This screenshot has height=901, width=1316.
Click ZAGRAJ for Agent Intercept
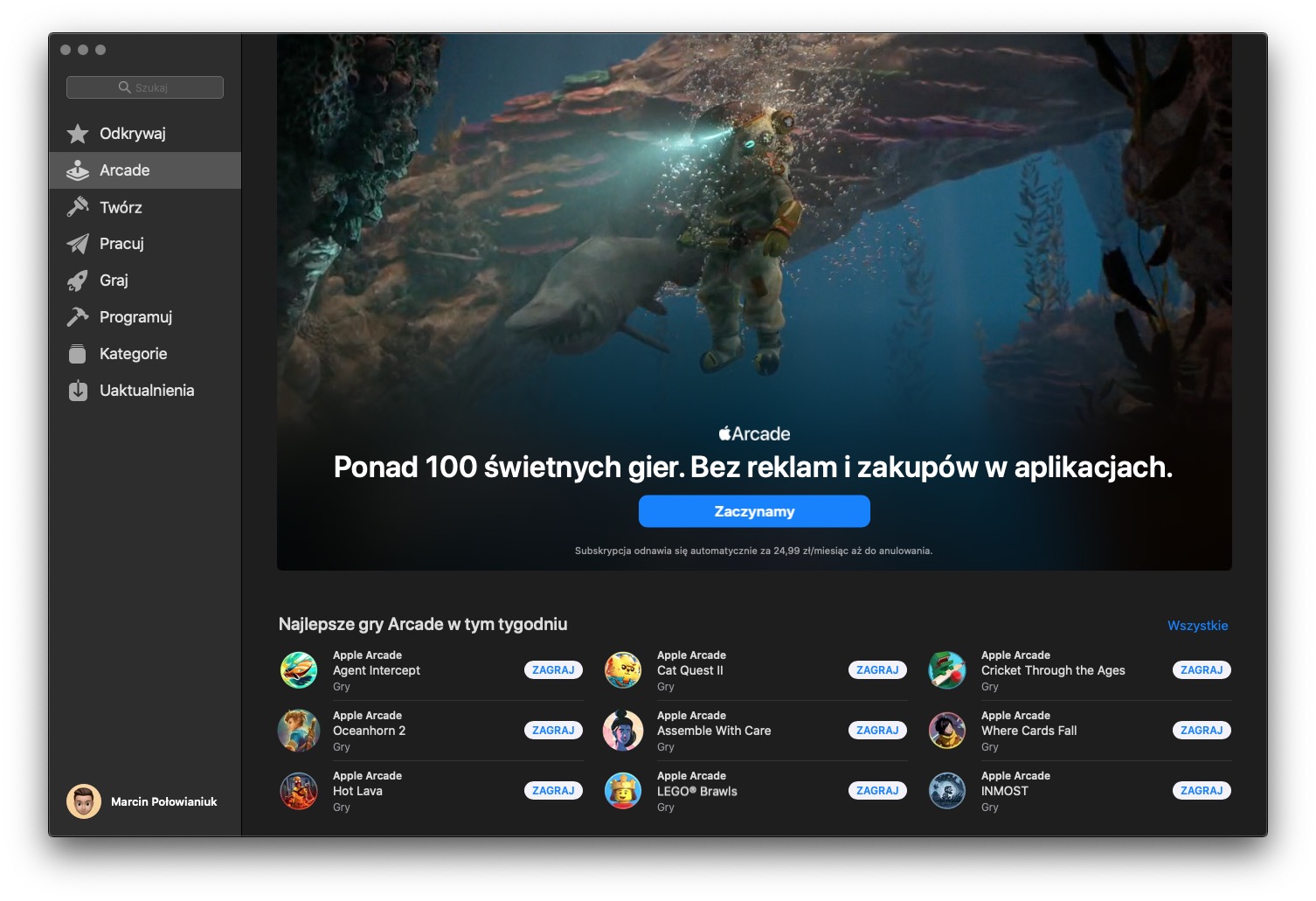click(553, 670)
